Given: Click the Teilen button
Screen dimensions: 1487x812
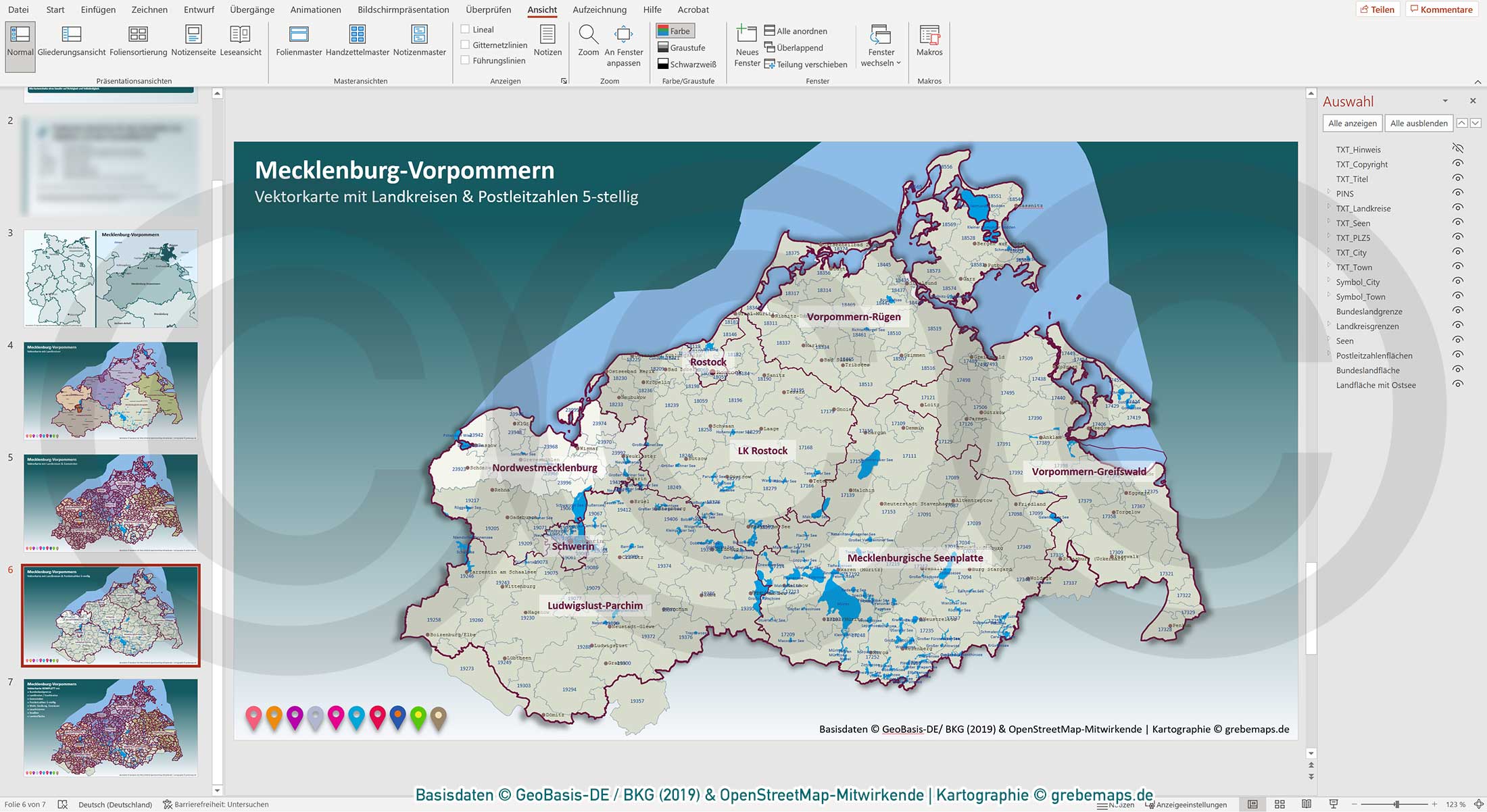Looking at the screenshot, I should coord(1379,9).
